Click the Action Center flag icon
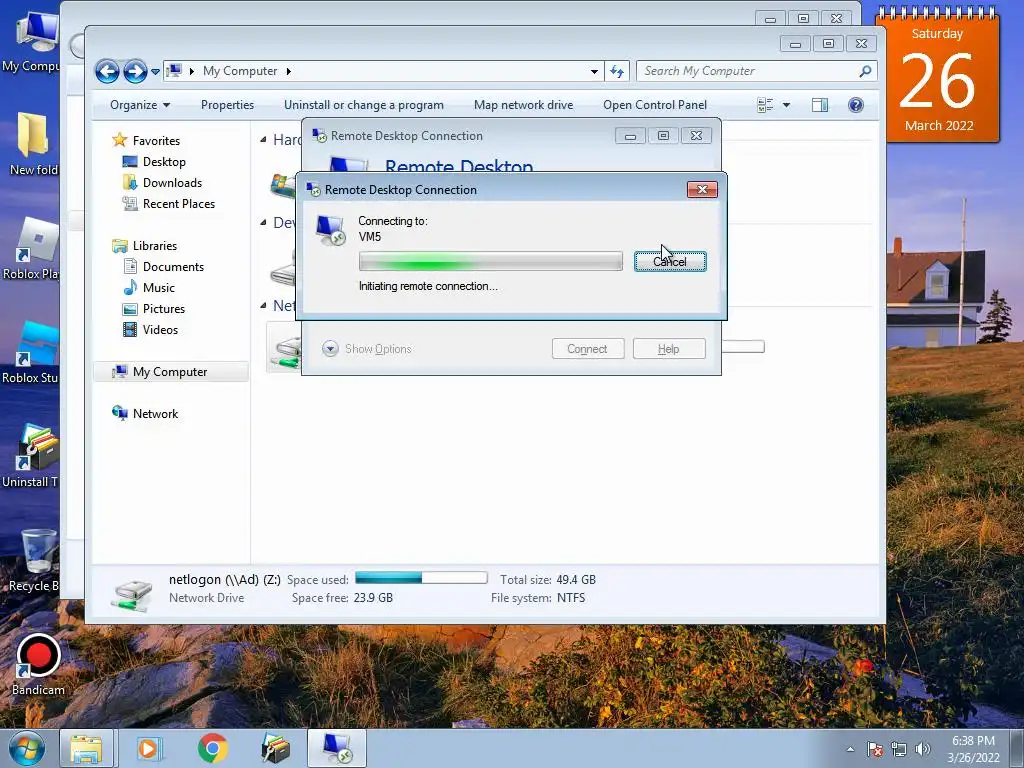Screen dimensions: 1024x768 (874, 749)
